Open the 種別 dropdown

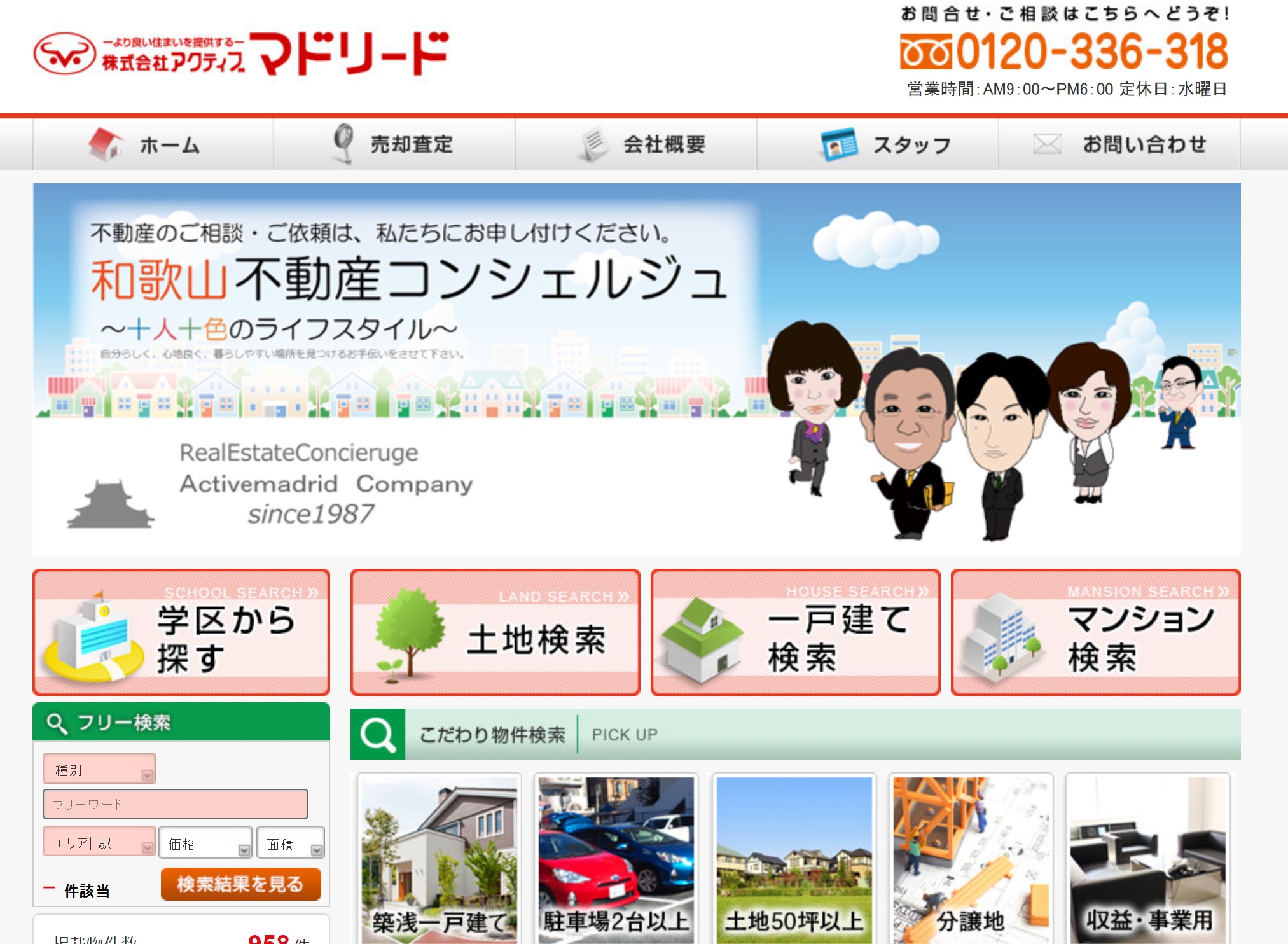[x=99, y=770]
